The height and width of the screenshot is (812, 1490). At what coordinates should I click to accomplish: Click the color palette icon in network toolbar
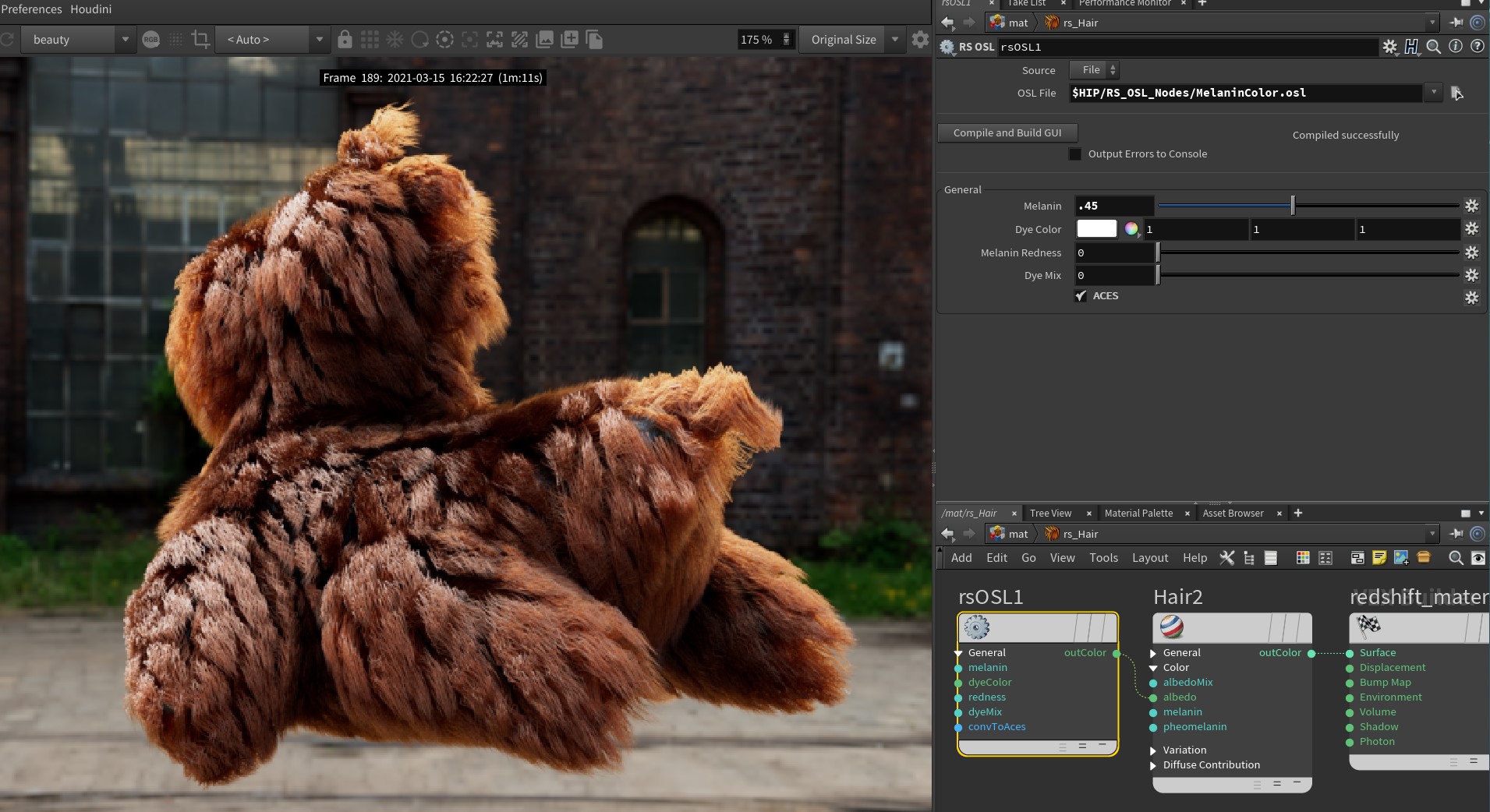click(1302, 558)
